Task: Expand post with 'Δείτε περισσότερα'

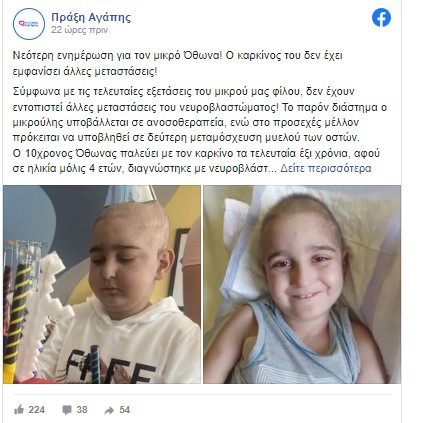Action: point(326,168)
